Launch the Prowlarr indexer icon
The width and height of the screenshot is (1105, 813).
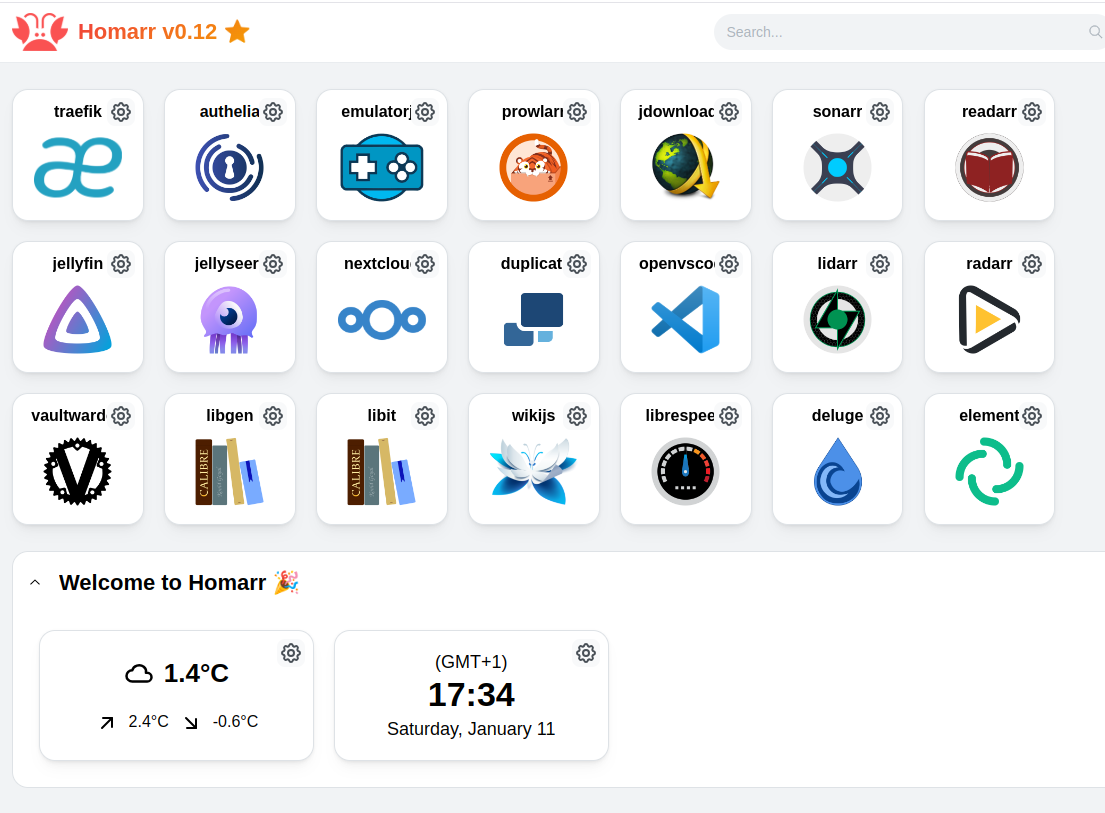coord(534,167)
